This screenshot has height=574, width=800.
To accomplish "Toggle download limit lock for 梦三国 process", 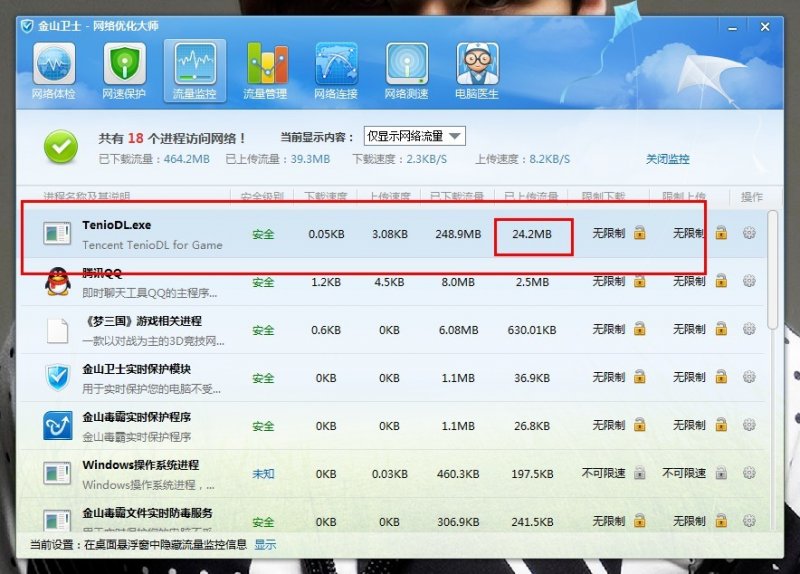I will [x=639, y=329].
